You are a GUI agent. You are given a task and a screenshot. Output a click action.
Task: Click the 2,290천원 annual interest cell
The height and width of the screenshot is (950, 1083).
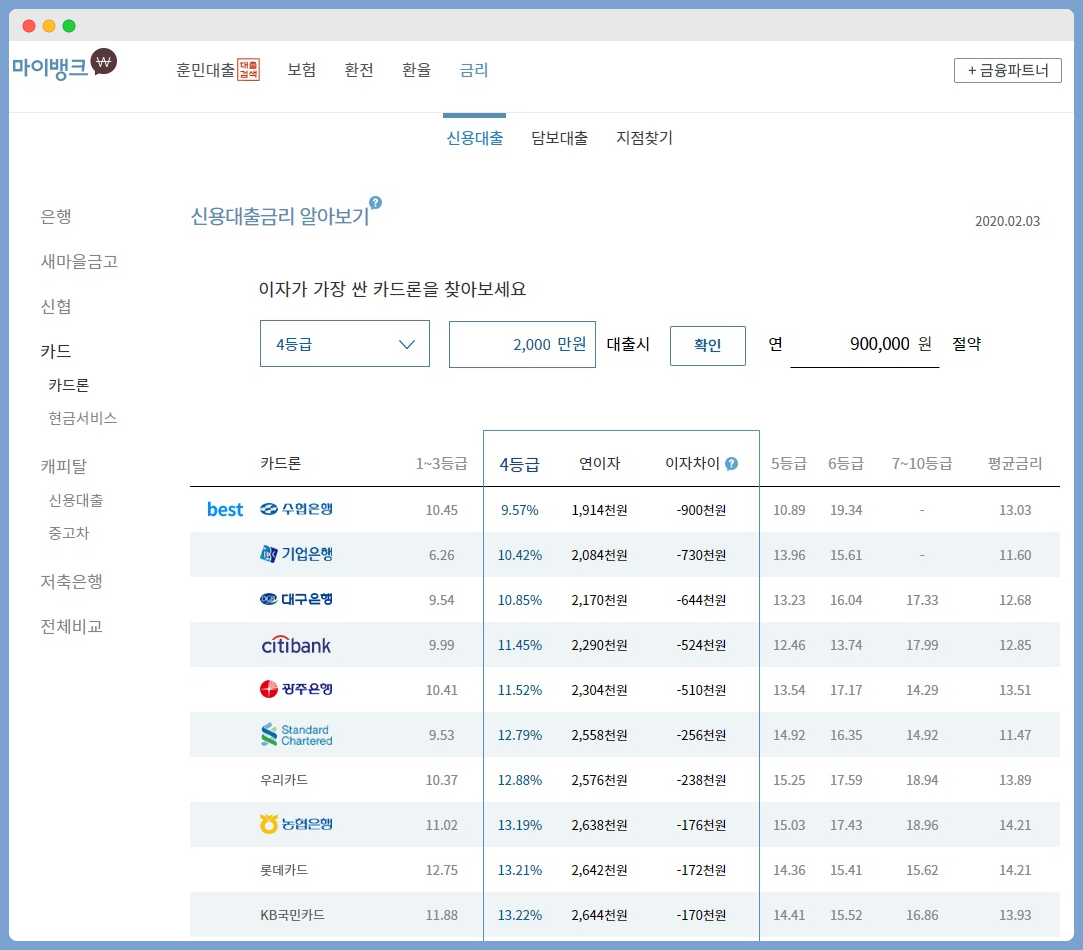[599, 645]
